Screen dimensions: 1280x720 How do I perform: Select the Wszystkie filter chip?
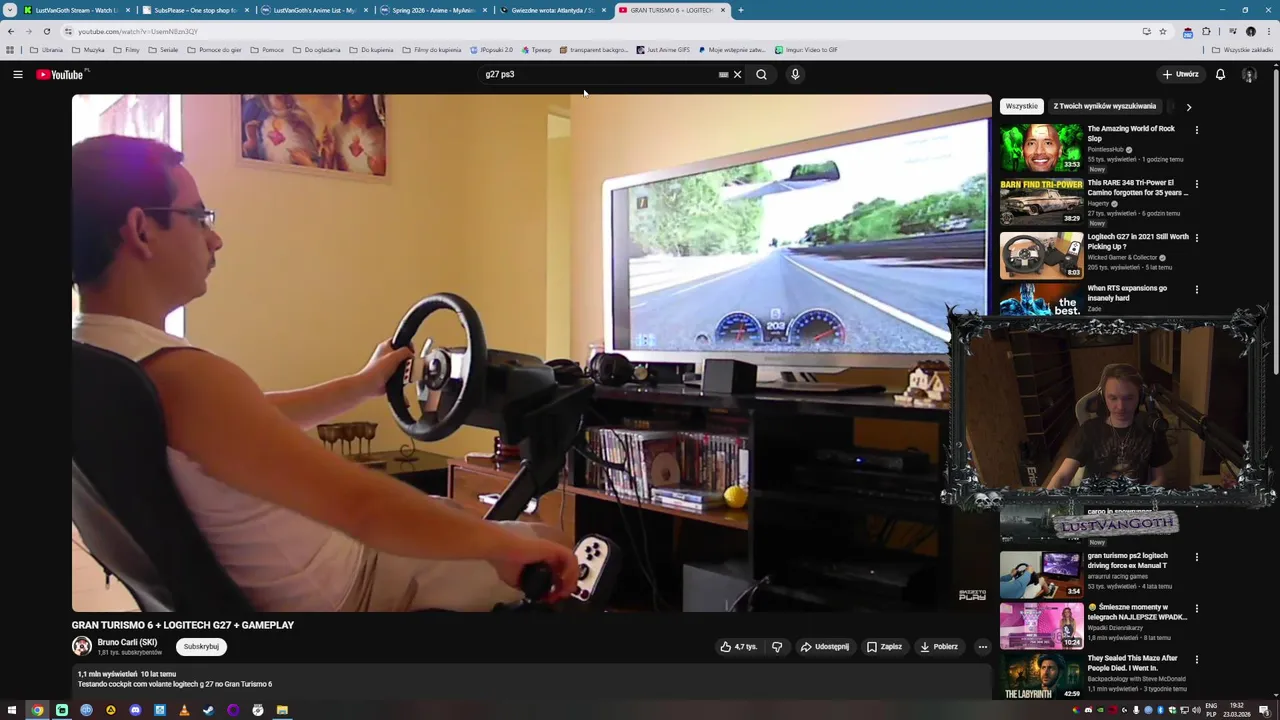(1022, 106)
